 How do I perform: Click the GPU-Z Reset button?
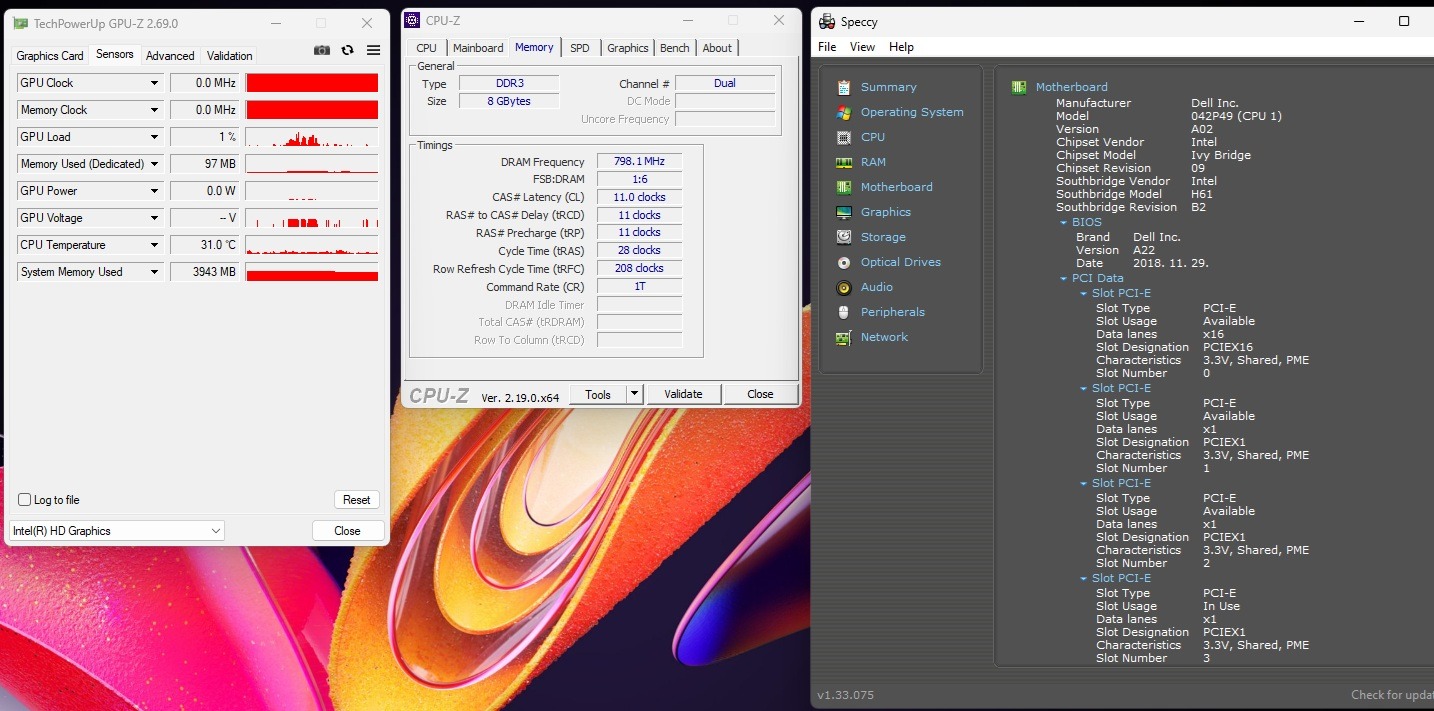pos(357,500)
